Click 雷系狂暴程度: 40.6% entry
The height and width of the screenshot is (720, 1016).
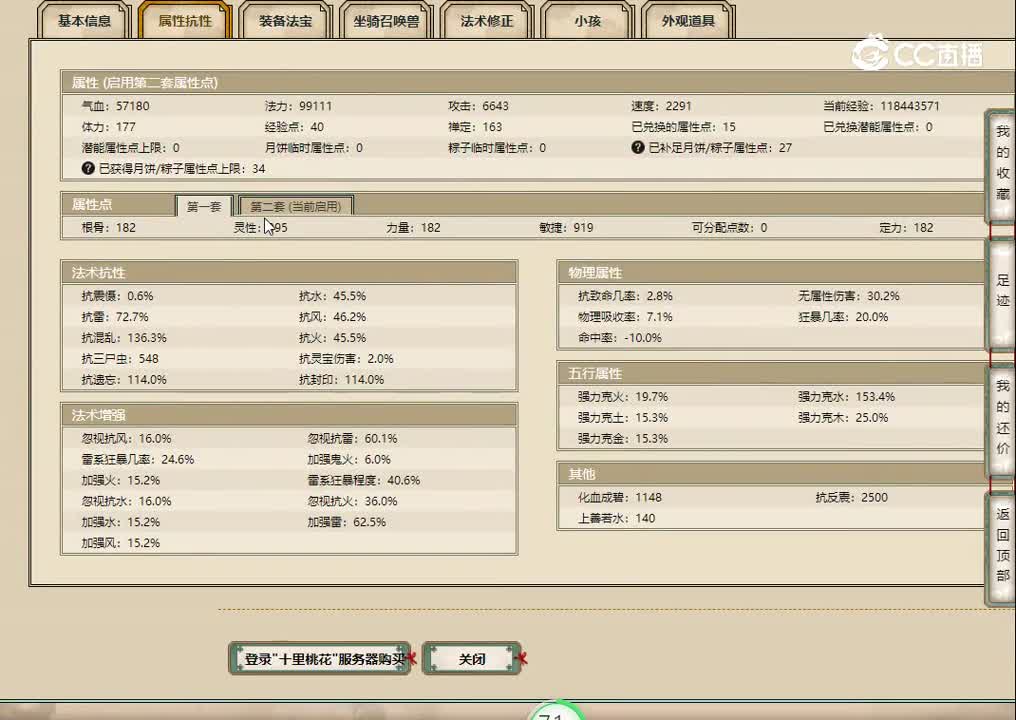click(x=364, y=480)
